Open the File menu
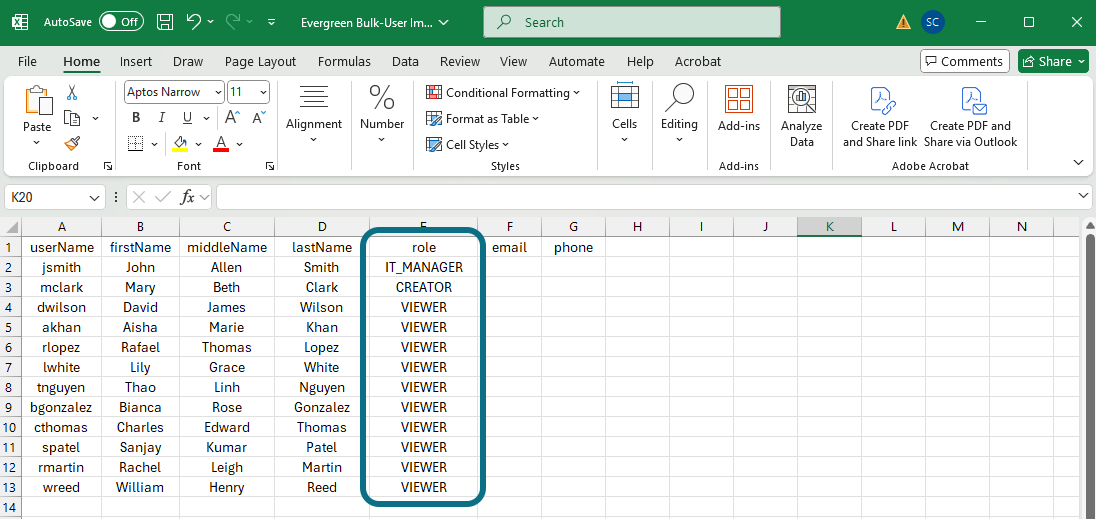This screenshot has width=1096, height=519. click(27, 61)
